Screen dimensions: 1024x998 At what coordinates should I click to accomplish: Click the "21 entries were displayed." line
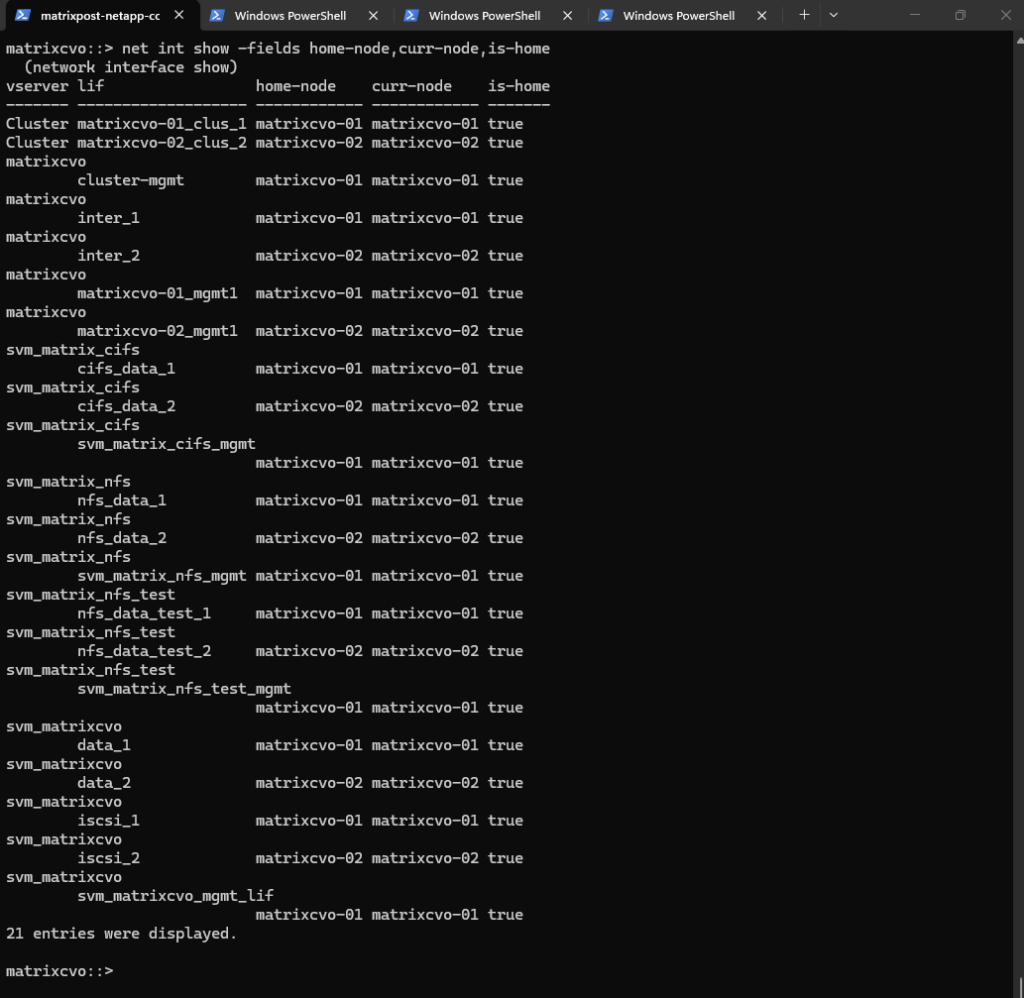point(121,933)
